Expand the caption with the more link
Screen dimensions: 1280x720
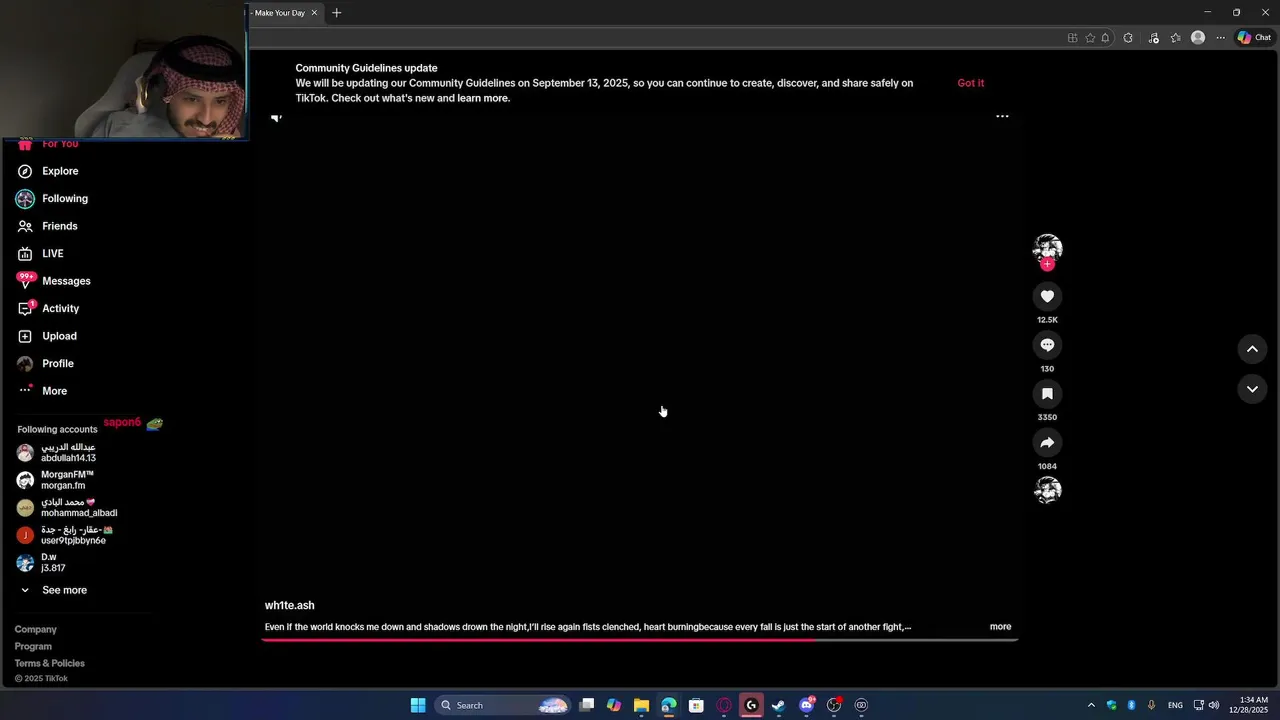[1000, 627]
